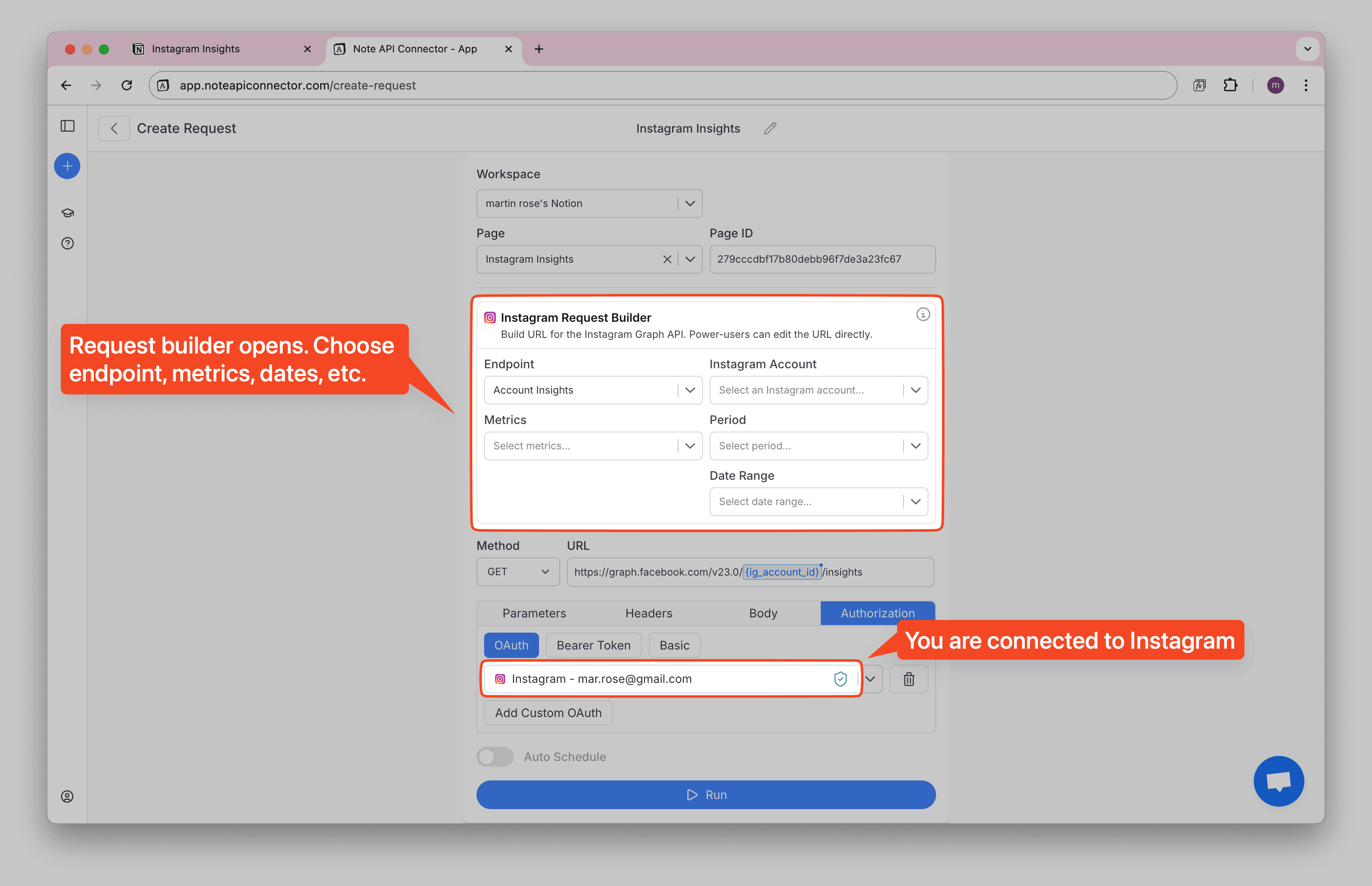Click the blue plus new request button

(67, 166)
